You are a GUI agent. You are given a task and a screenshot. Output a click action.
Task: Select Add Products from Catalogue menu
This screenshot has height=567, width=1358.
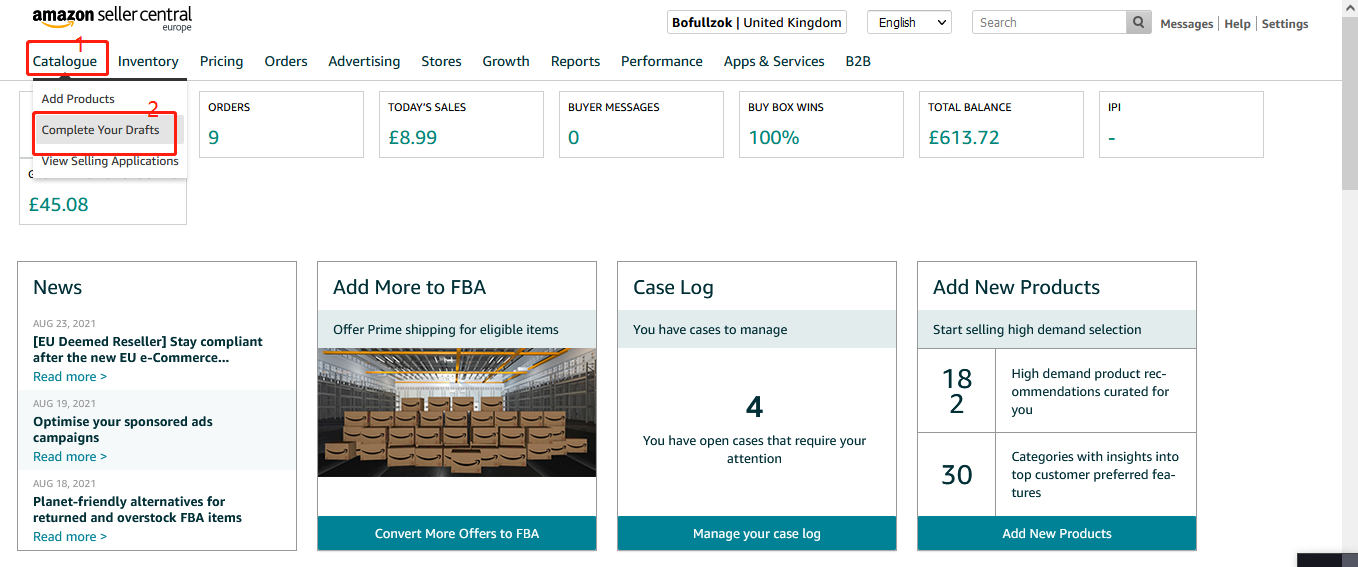[78, 99]
